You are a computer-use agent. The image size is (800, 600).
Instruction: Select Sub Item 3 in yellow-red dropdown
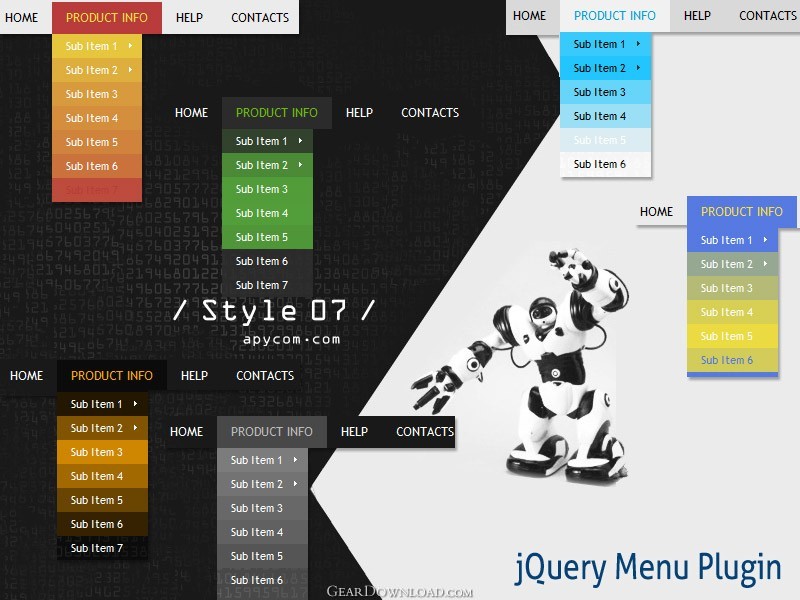97,94
